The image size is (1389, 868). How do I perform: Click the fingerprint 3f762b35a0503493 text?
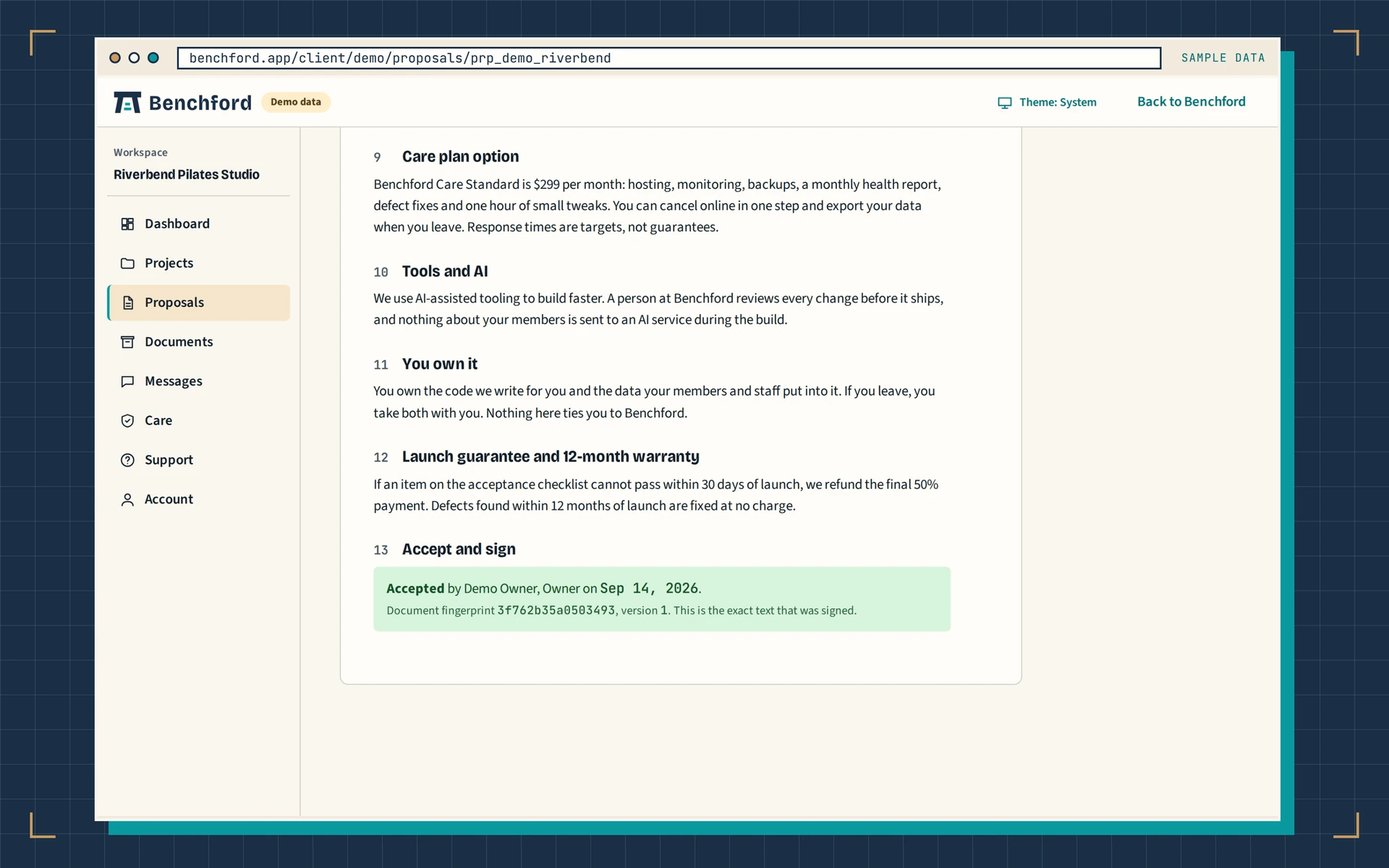pyautogui.click(x=556, y=610)
